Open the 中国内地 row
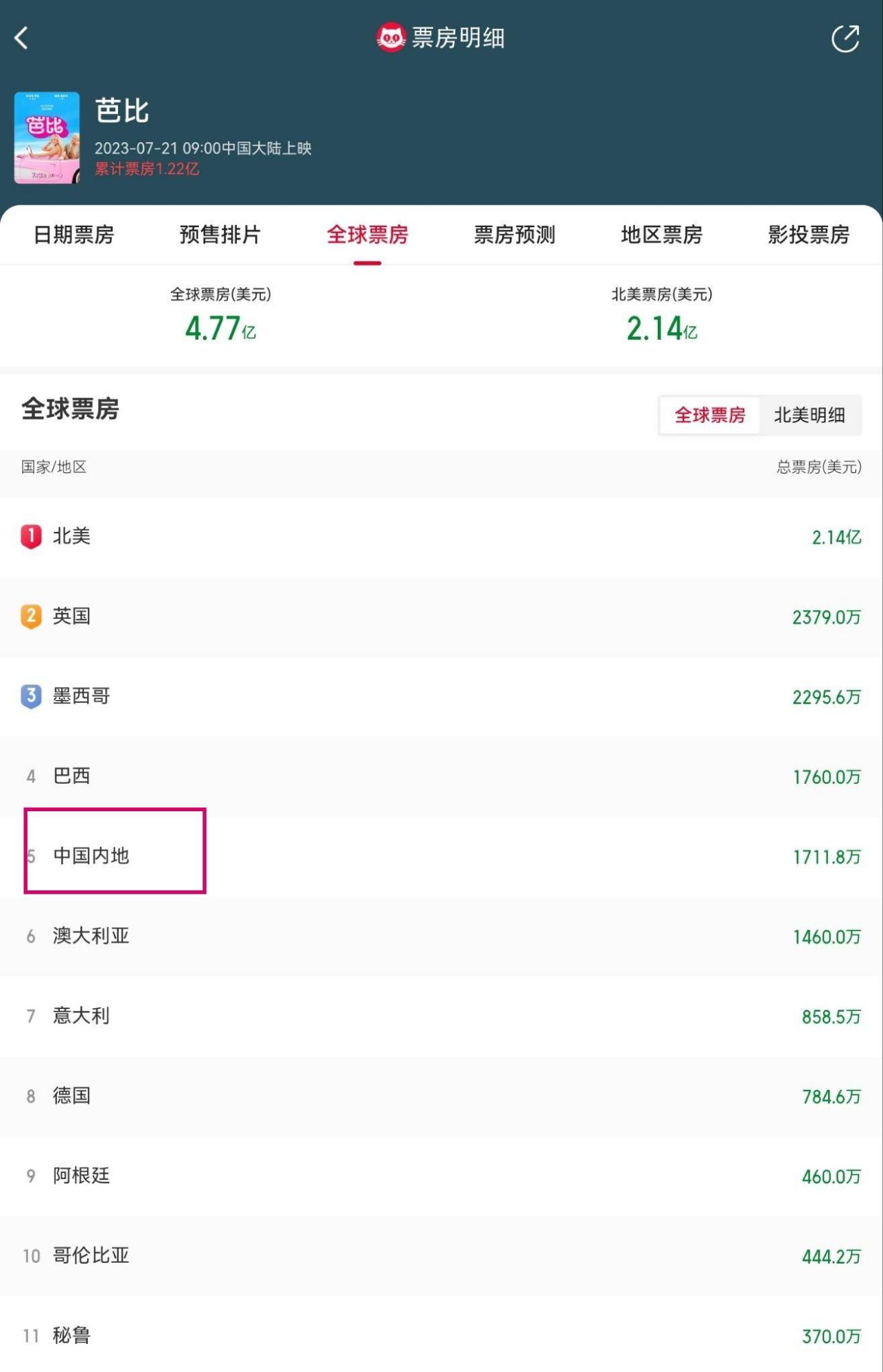Viewport: 883px width, 1372px height. click(x=441, y=857)
